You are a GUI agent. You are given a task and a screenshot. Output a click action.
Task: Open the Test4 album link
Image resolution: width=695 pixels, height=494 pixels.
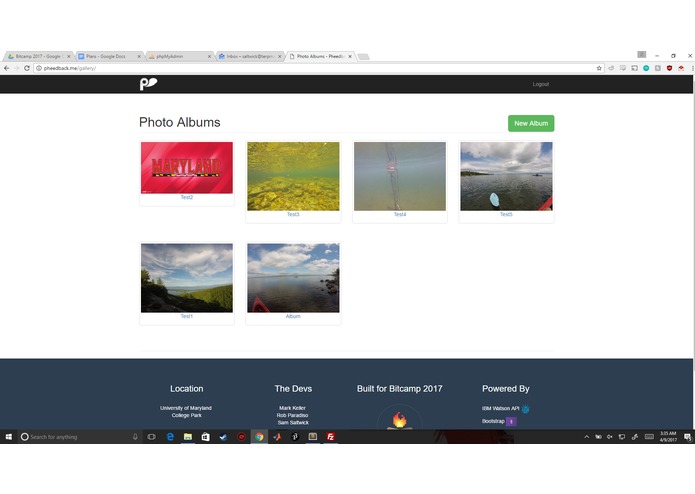tap(400, 214)
